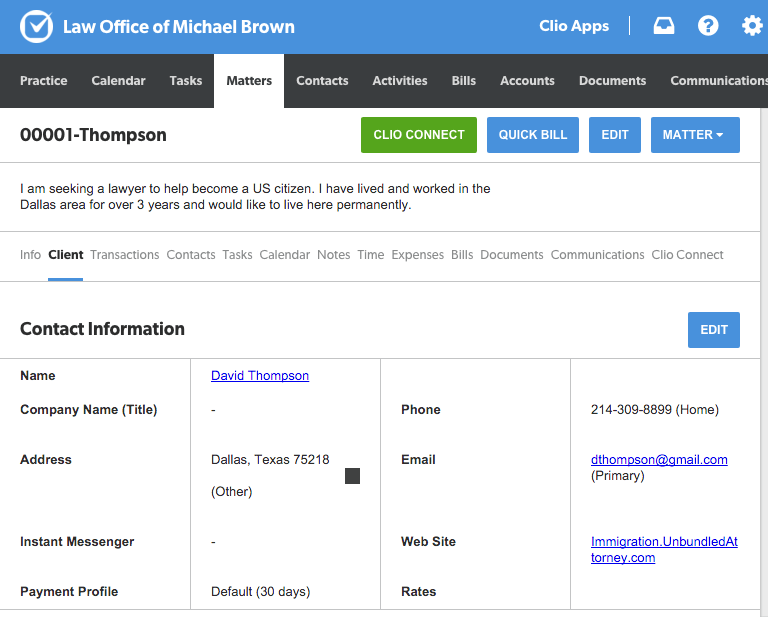Open the matter's Calendar sub-tab
This screenshot has width=768, height=617.
(x=285, y=255)
